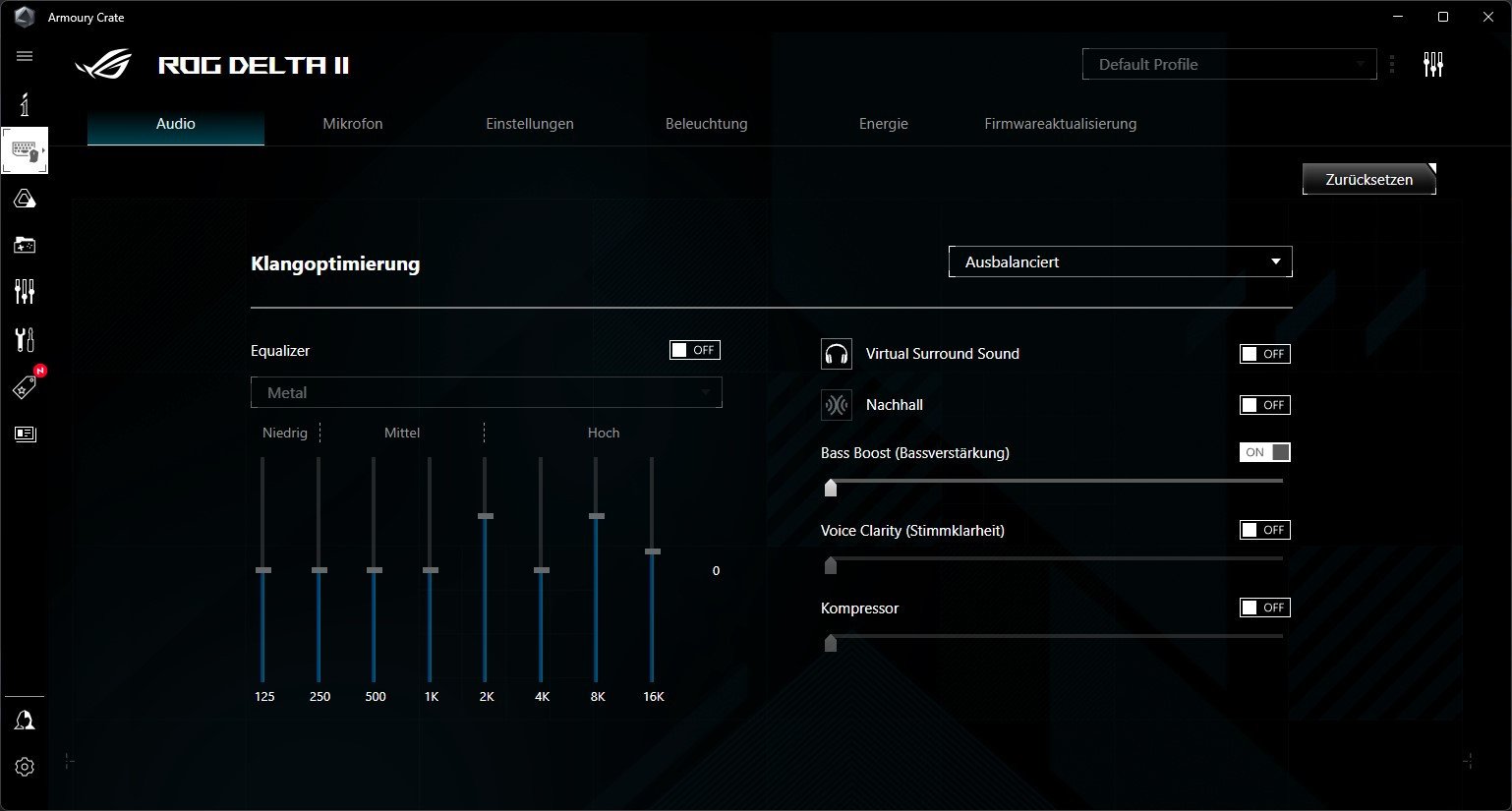Click the Game Library folder icon
Image resolution: width=1512 pixels, height=811 pixels.
25,245
